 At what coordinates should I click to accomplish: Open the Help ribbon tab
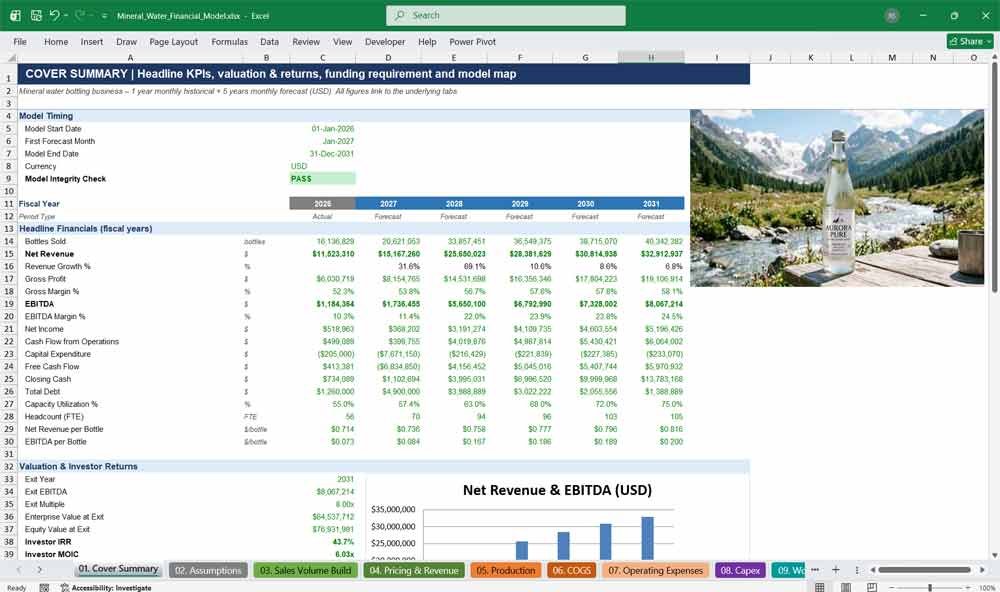pyautogui.click(x=427, y=41)
